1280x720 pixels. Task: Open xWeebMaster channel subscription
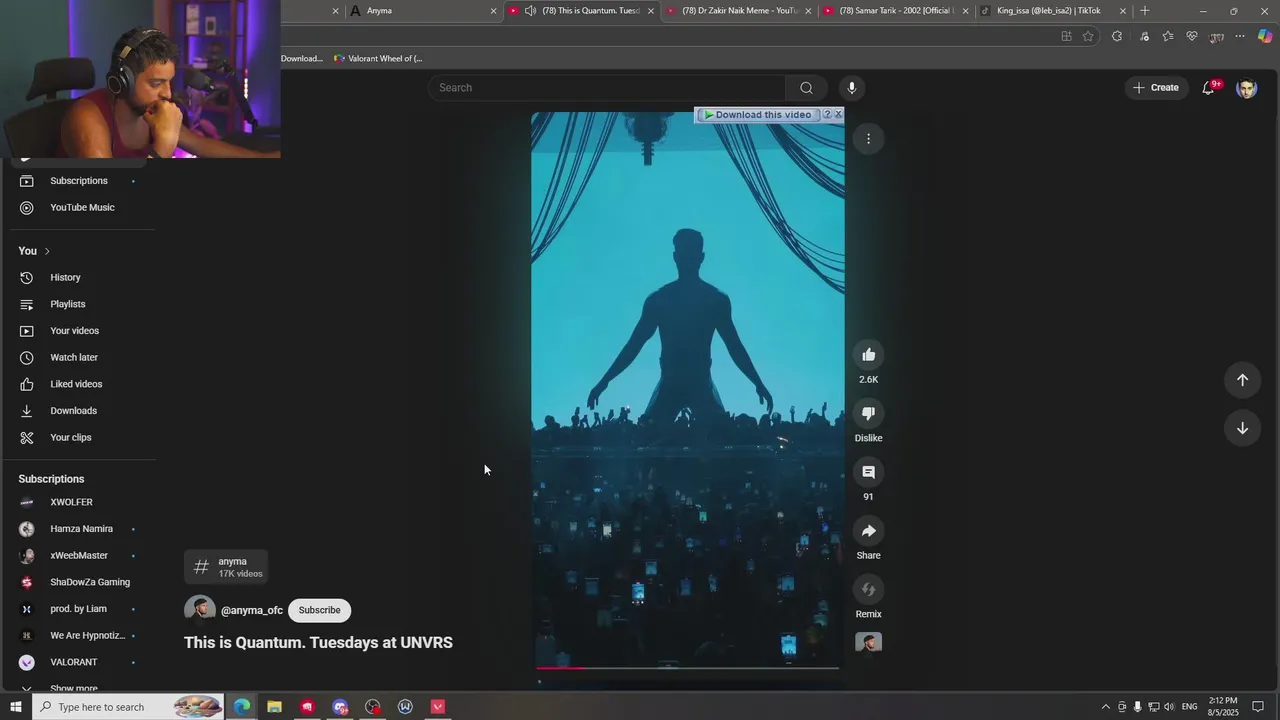pyautogui.click(x=78, y=556)
